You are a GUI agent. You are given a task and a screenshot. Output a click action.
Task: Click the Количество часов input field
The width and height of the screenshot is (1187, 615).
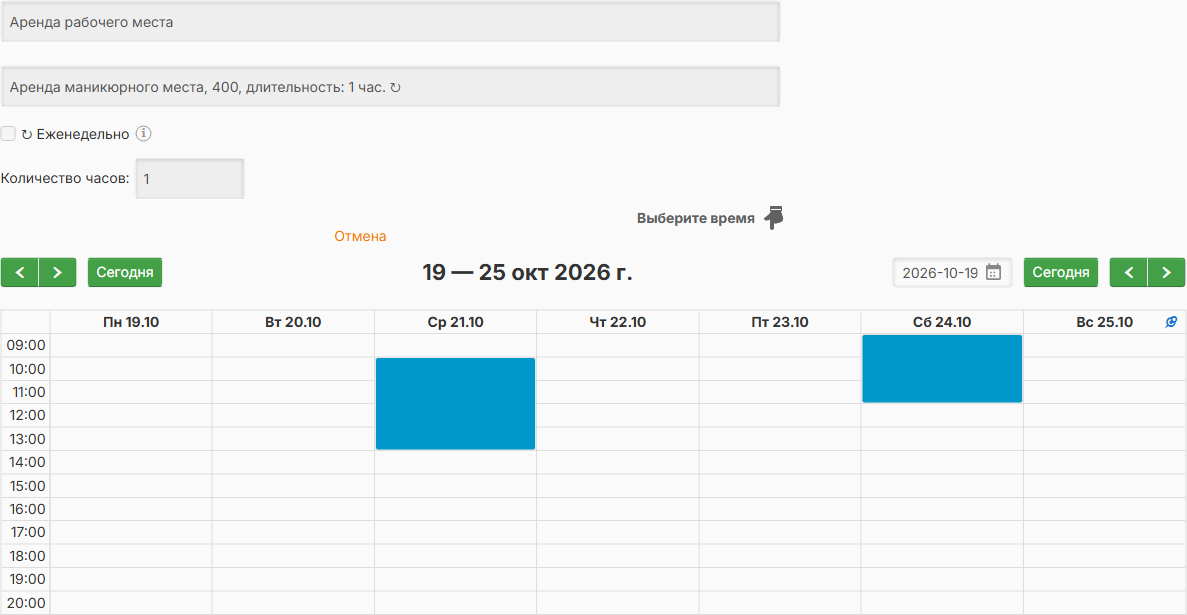coord(190,179)
